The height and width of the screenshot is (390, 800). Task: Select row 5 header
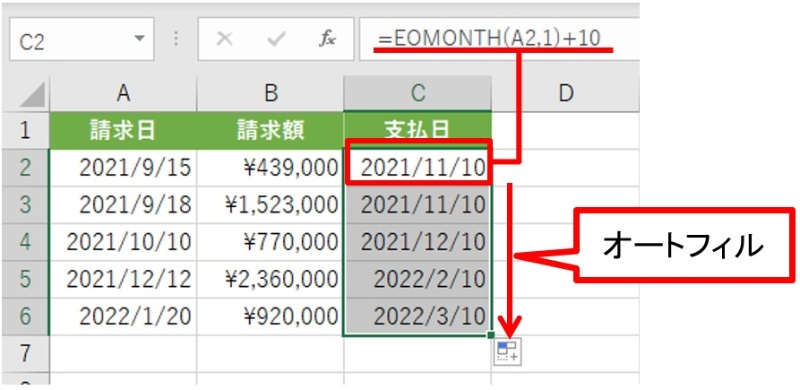[26, 279]
